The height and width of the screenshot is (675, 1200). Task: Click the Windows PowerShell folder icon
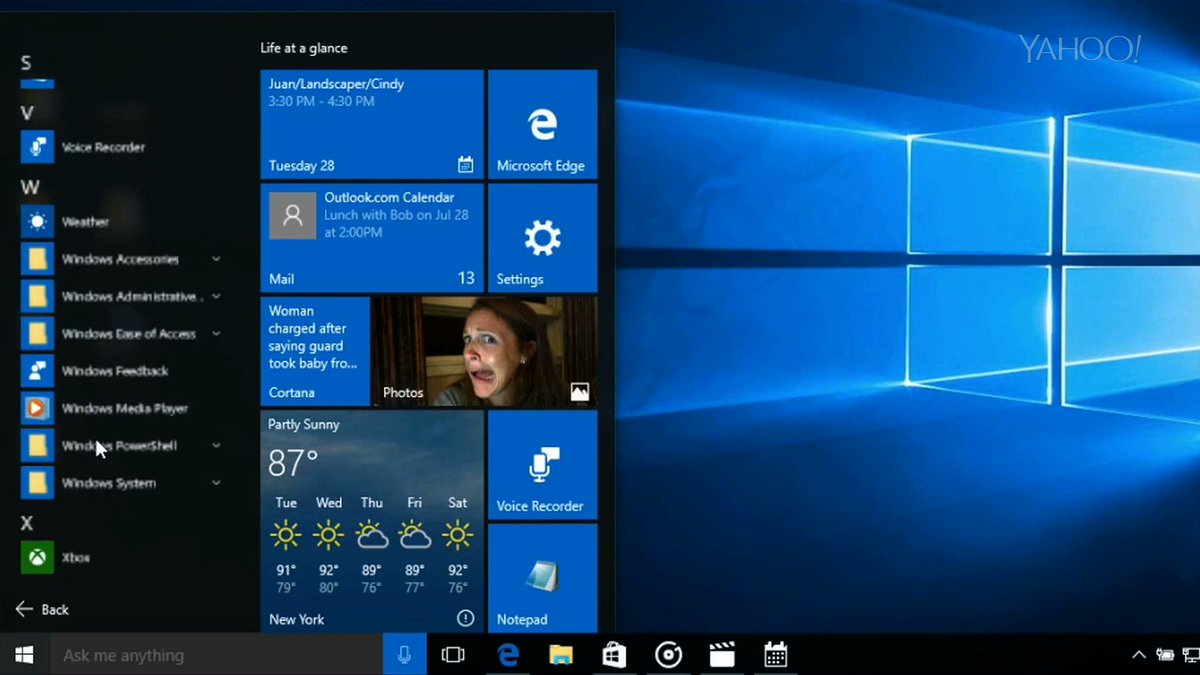pyautogui.click(x=37, y=445)
